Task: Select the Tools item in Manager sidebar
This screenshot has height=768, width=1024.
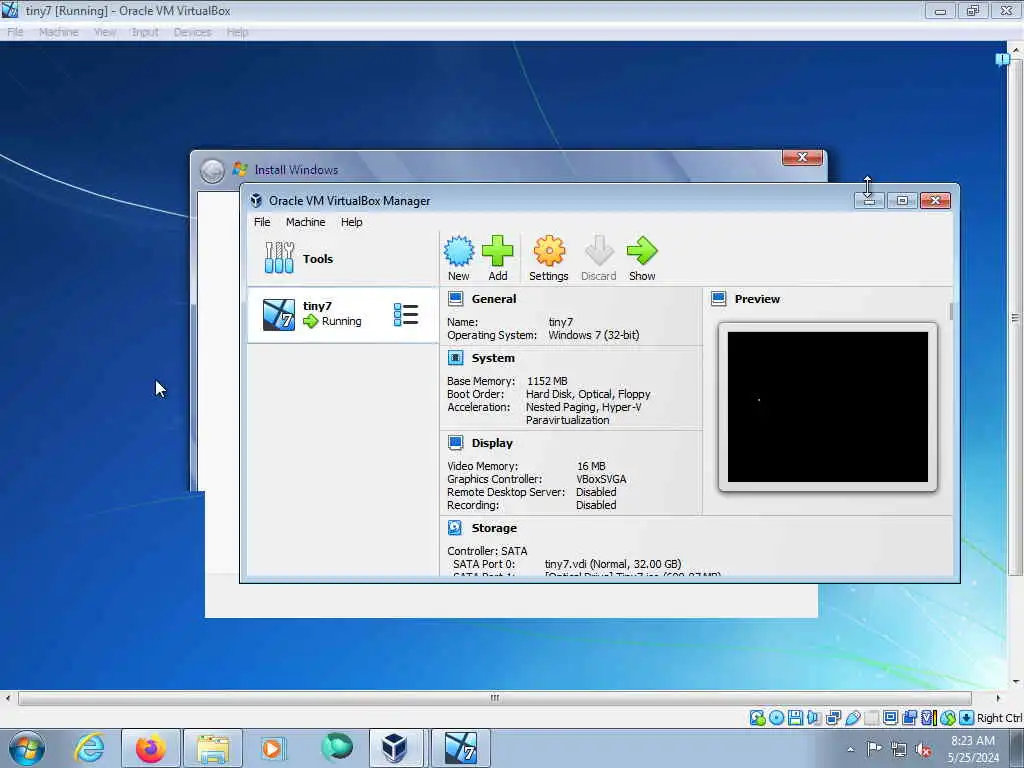Action: [x=342, y=259]
